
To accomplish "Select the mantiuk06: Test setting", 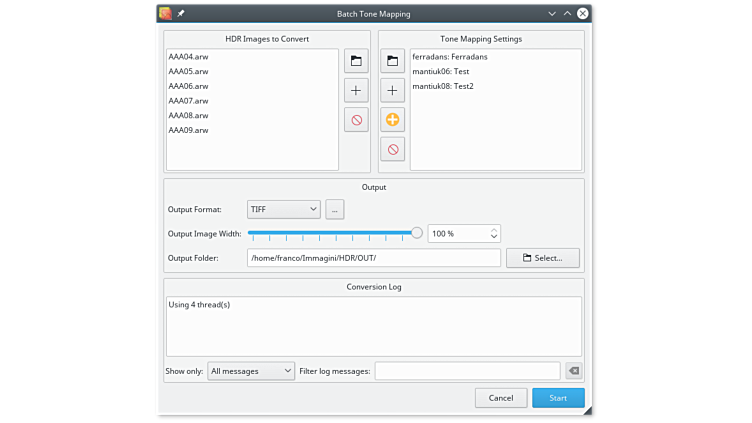I will (x=441, y=72).
